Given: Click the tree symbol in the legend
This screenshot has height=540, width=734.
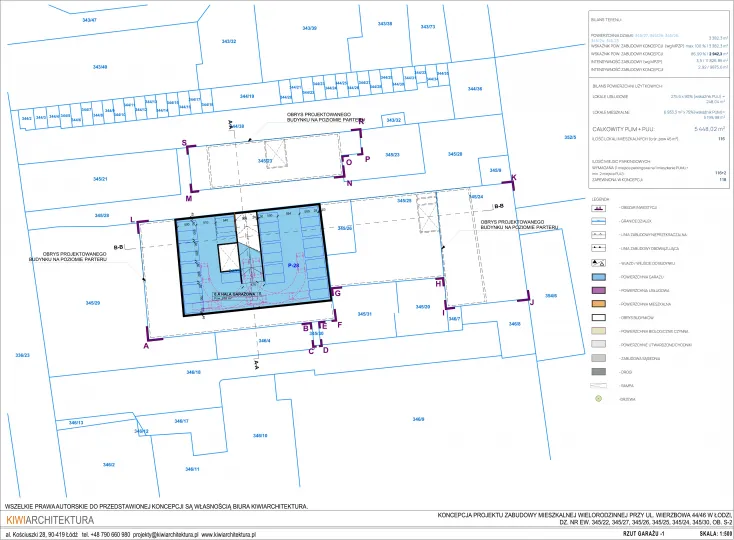Looking at the screenshot, I should pos(599,398).
